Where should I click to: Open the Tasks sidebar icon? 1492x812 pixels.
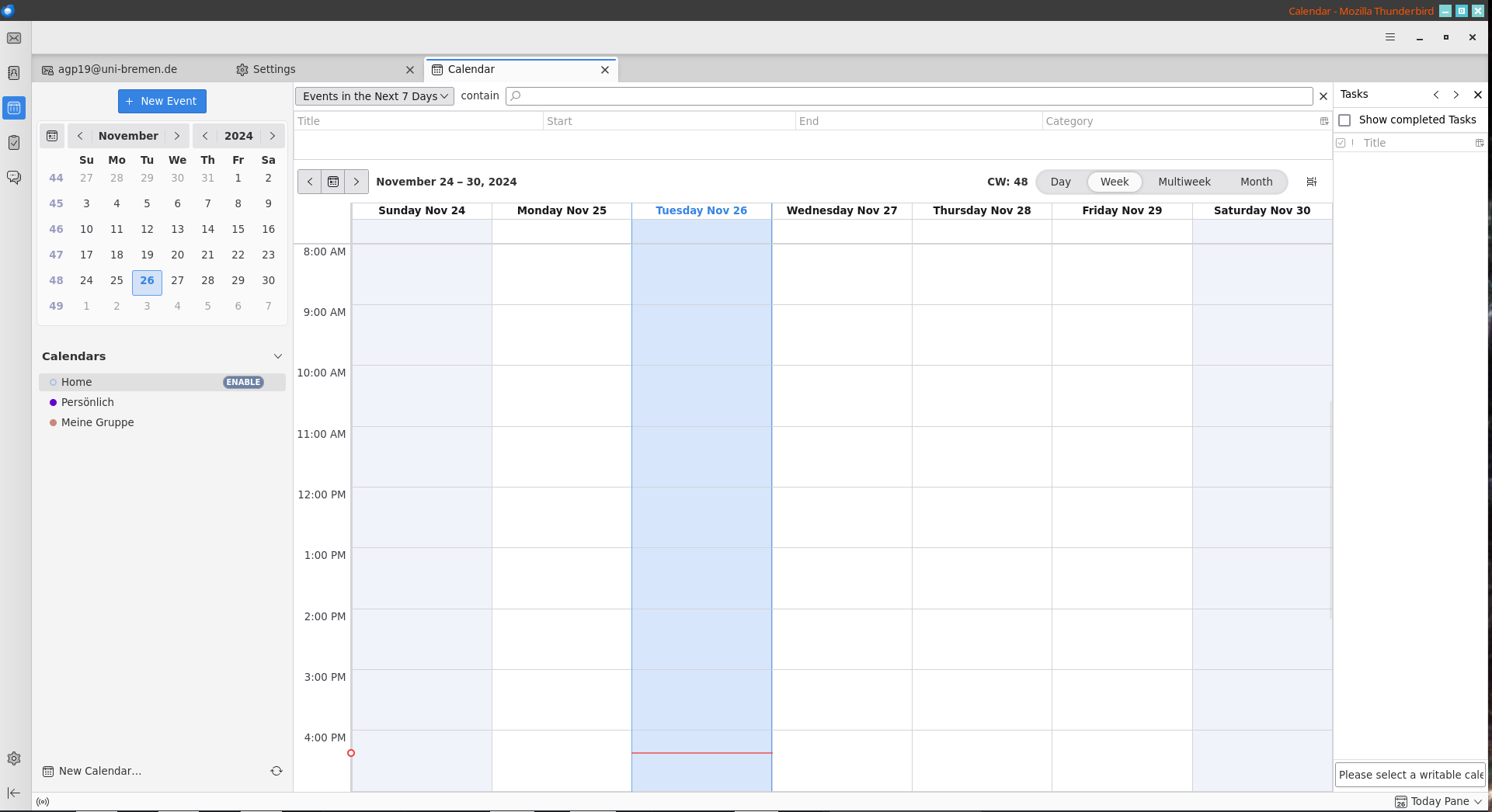point(14,142)
